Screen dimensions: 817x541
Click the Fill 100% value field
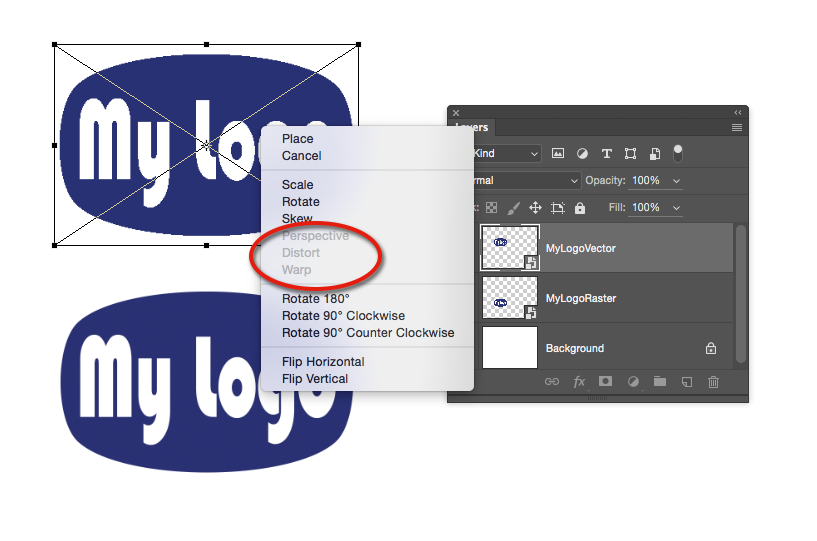[646, 207]
